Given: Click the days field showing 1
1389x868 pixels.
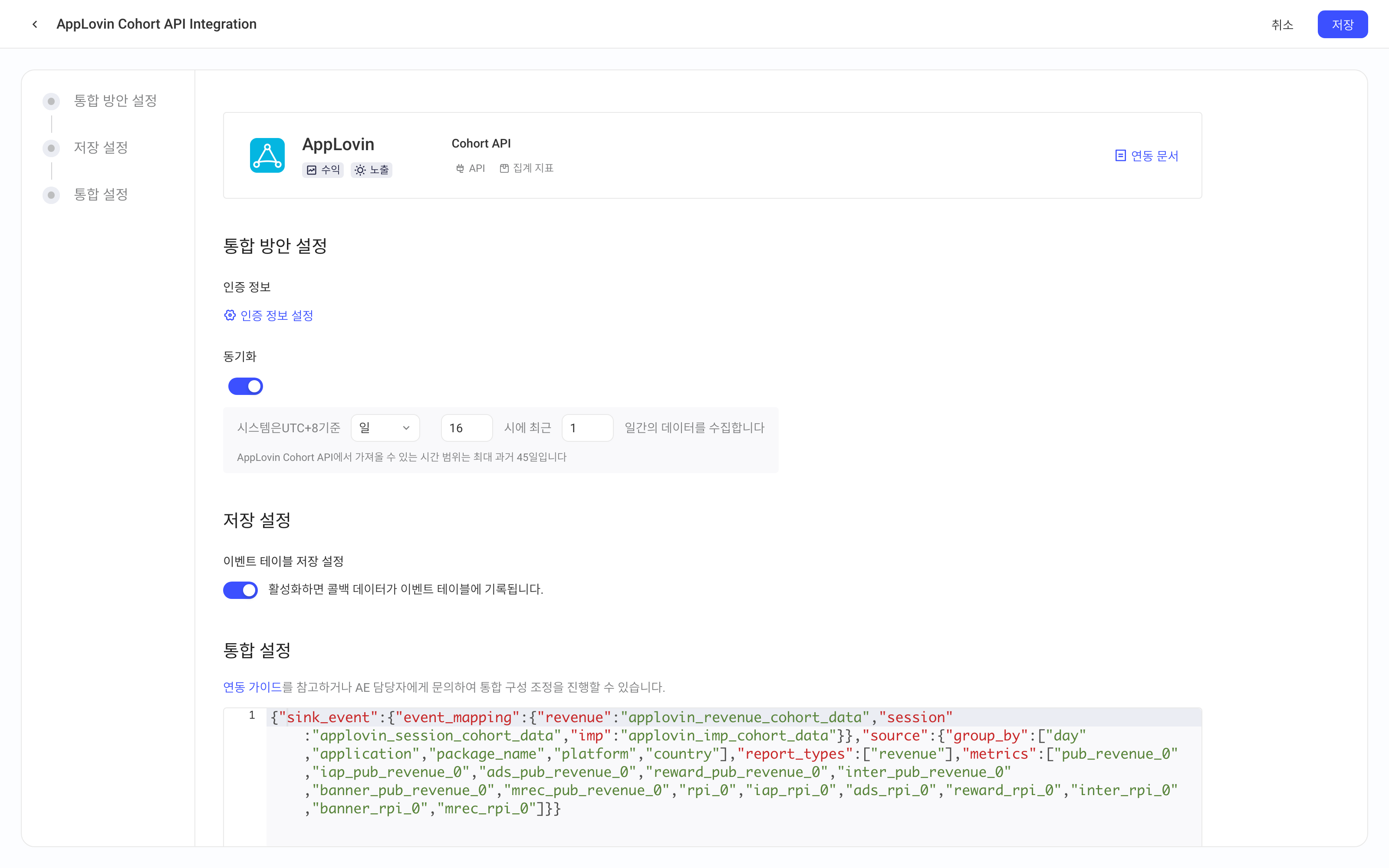Looking at the screenshot, I should click(x=587, y=427).
